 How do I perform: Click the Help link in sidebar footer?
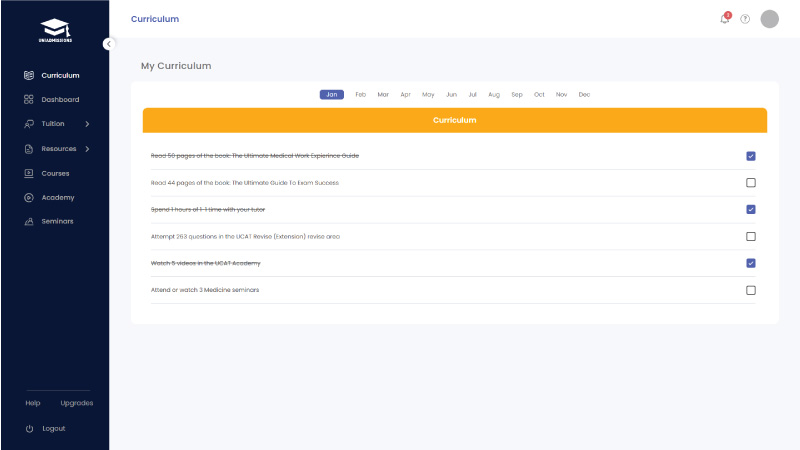pyautogui.click(x=33, y=403)
